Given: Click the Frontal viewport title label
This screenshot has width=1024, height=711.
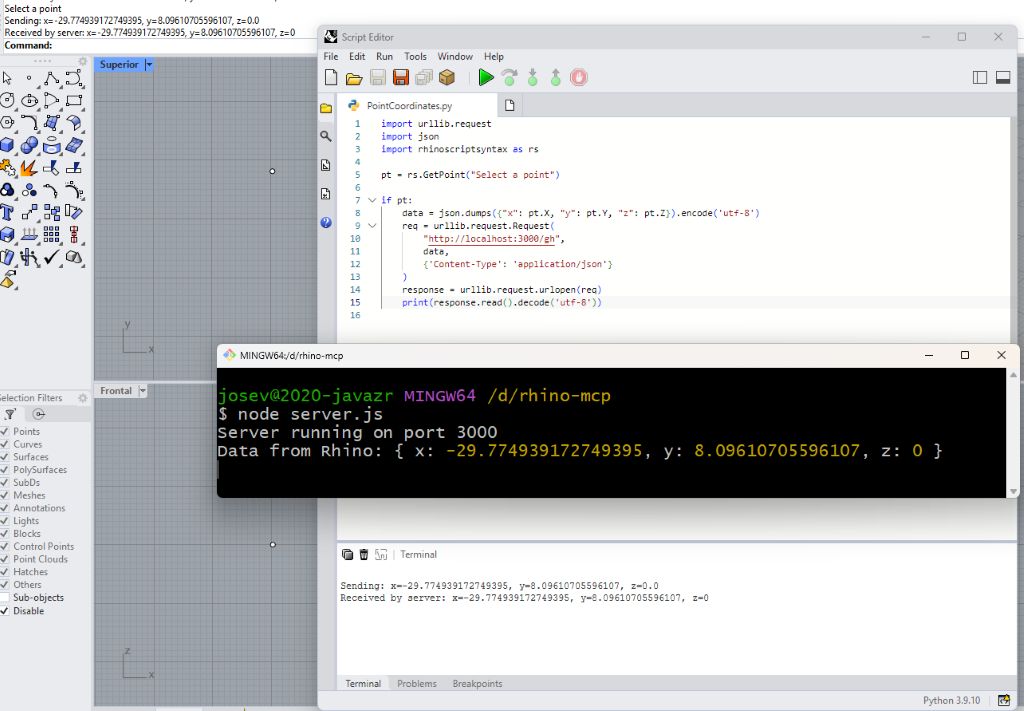Looking at the screenshot, I should coord(116,391).
